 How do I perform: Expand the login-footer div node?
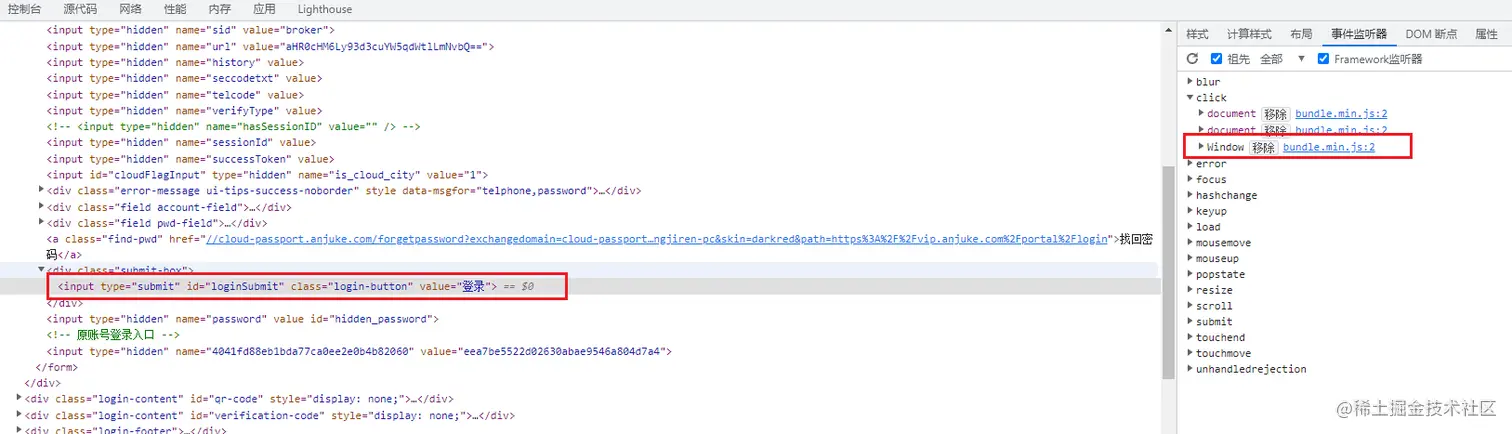tap(20, 430)
